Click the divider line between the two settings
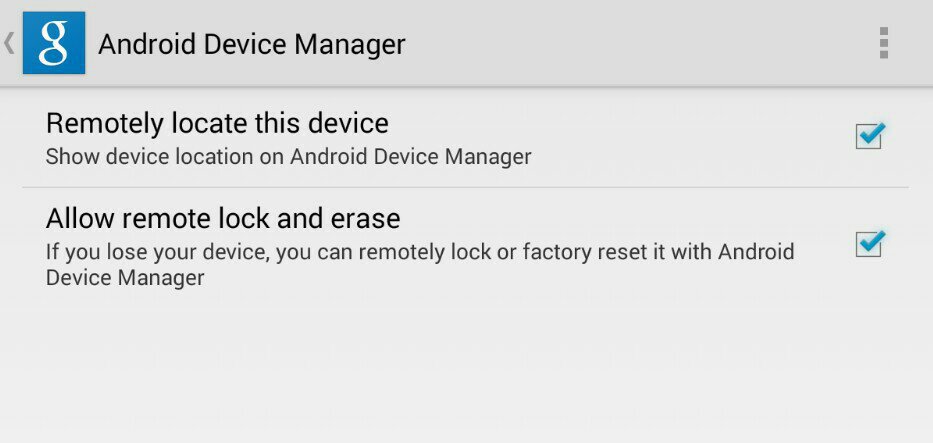Image resolution: width=933 pixels, height=443 pixels. pyautogui.click(x=465, y=188)
